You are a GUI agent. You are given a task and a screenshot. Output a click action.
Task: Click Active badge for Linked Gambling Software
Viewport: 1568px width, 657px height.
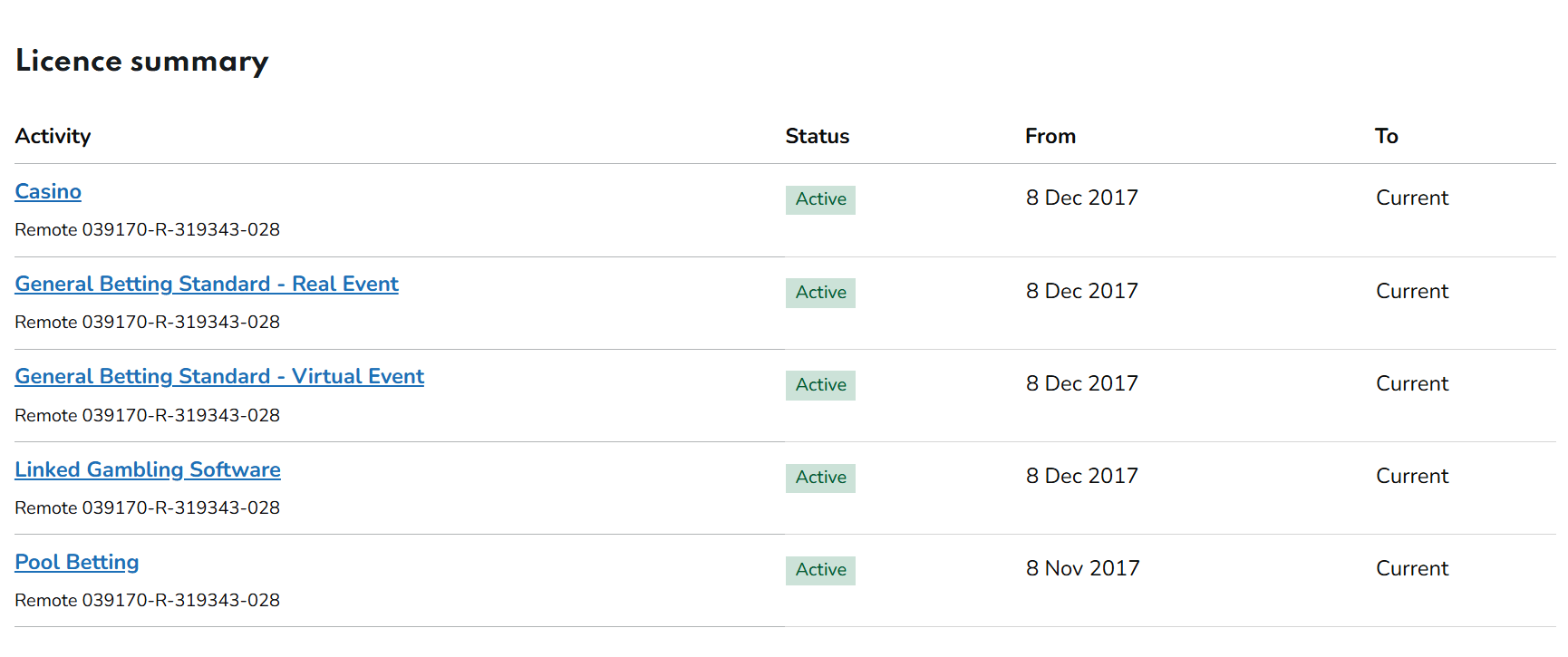pos(820,478)
